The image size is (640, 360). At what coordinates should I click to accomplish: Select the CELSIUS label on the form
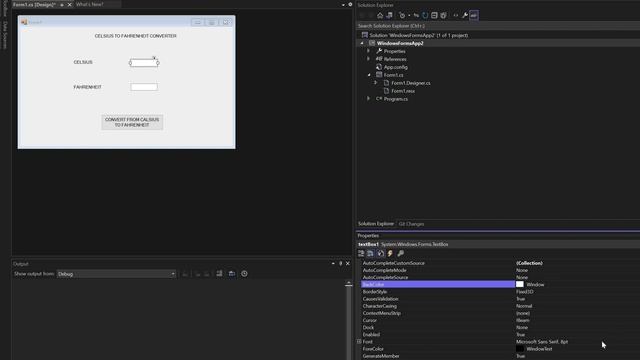[x=83, y=62]
